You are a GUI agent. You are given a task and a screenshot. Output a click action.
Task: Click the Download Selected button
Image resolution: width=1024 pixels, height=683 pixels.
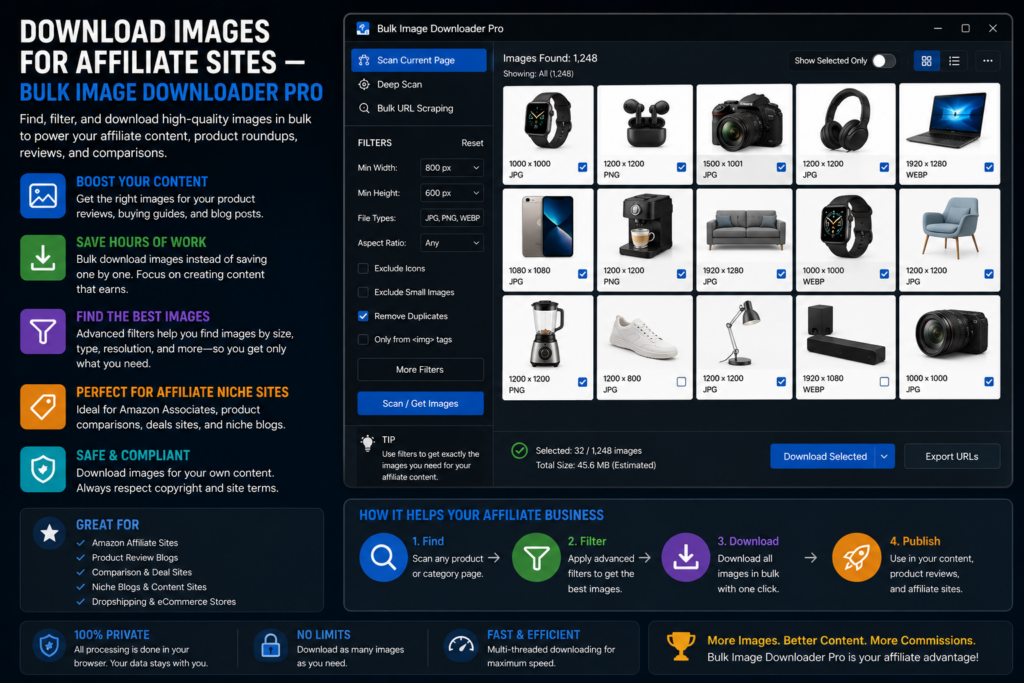[824, 456]
